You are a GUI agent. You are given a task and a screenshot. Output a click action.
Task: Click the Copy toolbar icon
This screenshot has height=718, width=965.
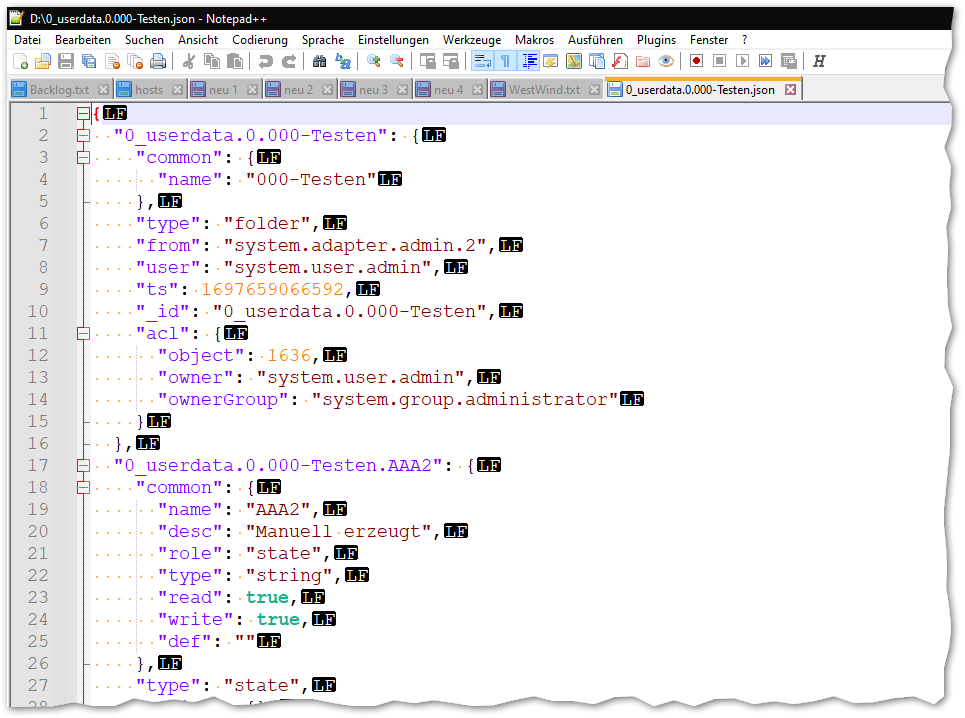pyautogui.click(x=212, y=62)
